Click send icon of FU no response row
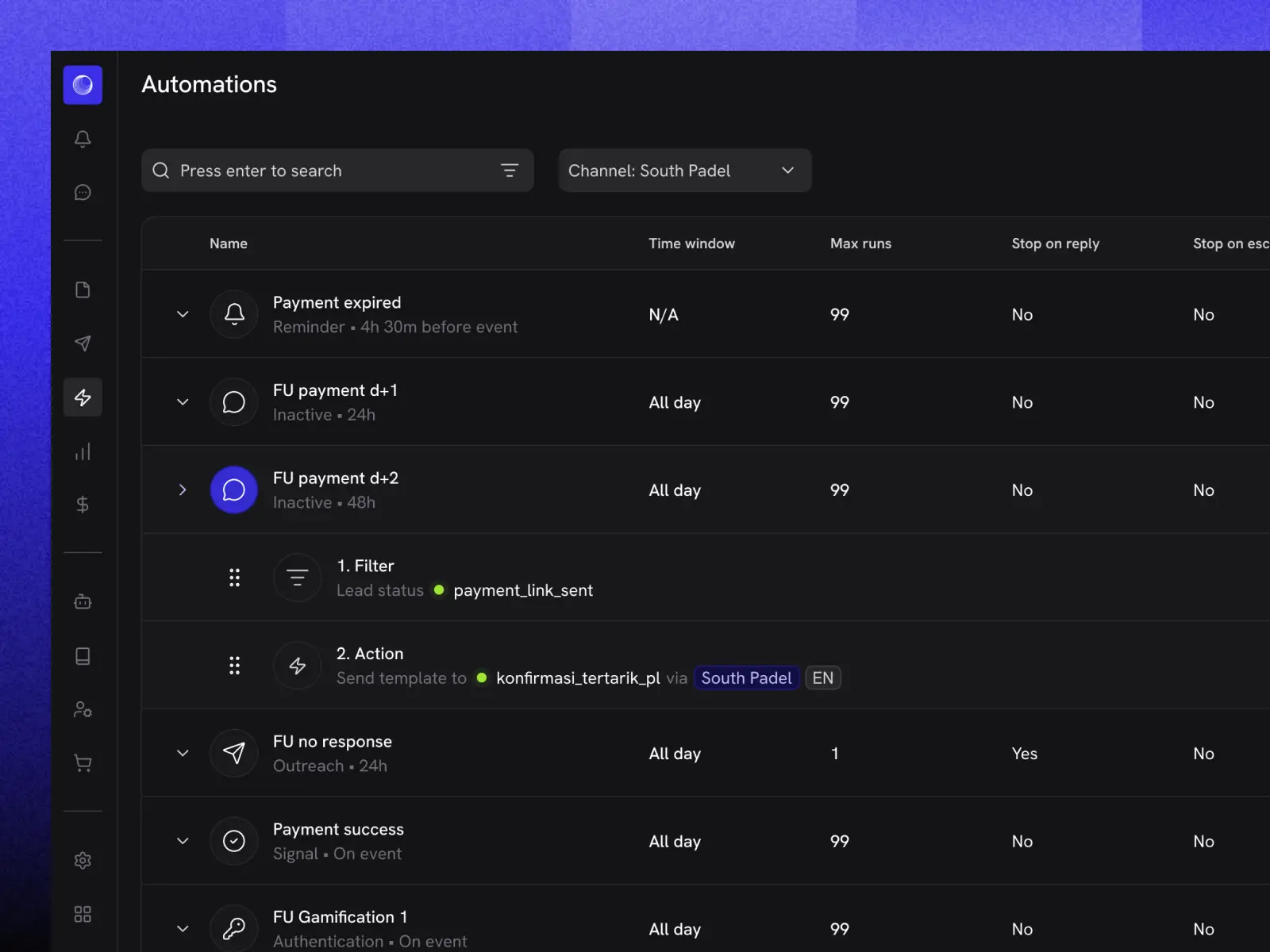Image resolution: width=1270 pixels, height=952 pixels. point(234,753)
